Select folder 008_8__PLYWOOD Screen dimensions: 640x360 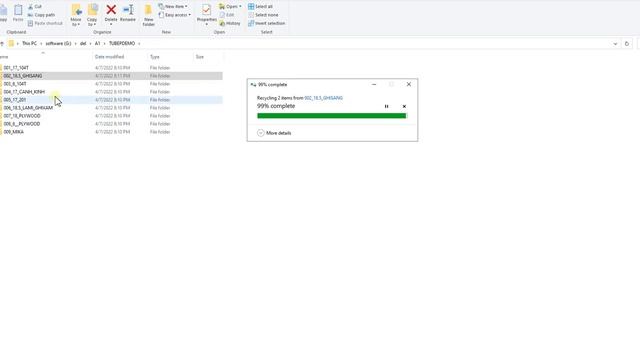(x=22, y=124)
